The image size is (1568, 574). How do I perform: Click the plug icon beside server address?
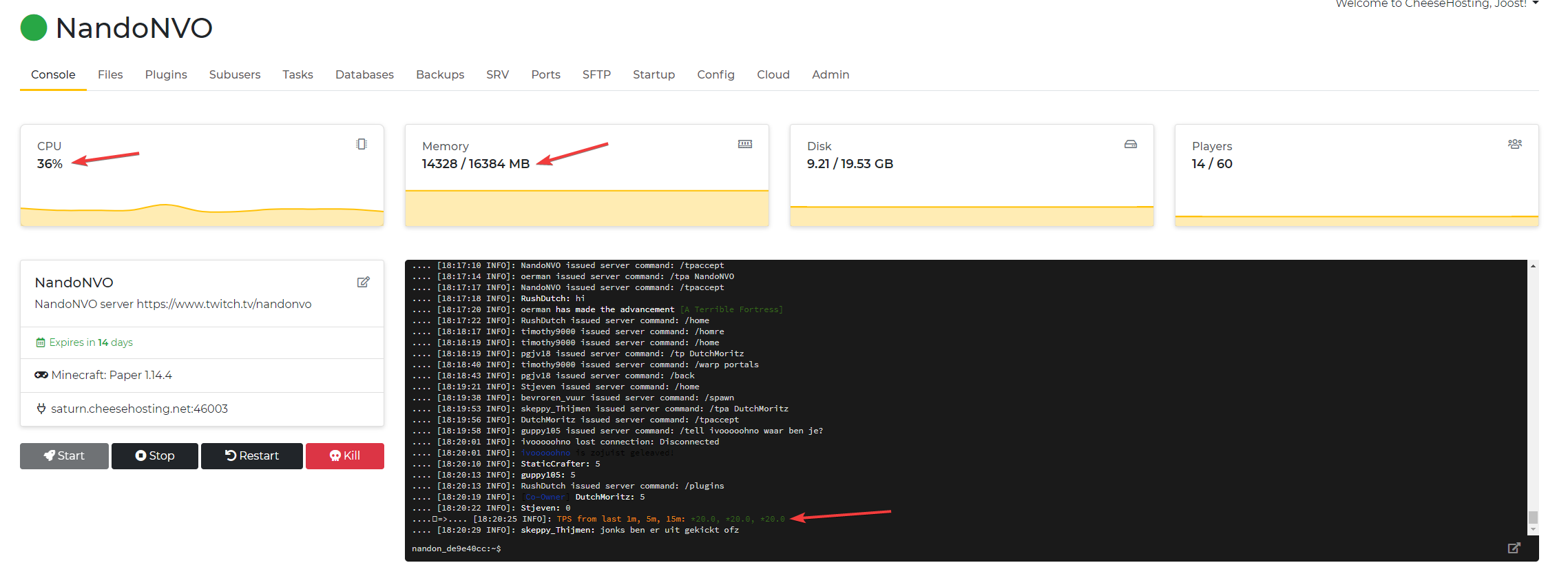click(41, 409)
